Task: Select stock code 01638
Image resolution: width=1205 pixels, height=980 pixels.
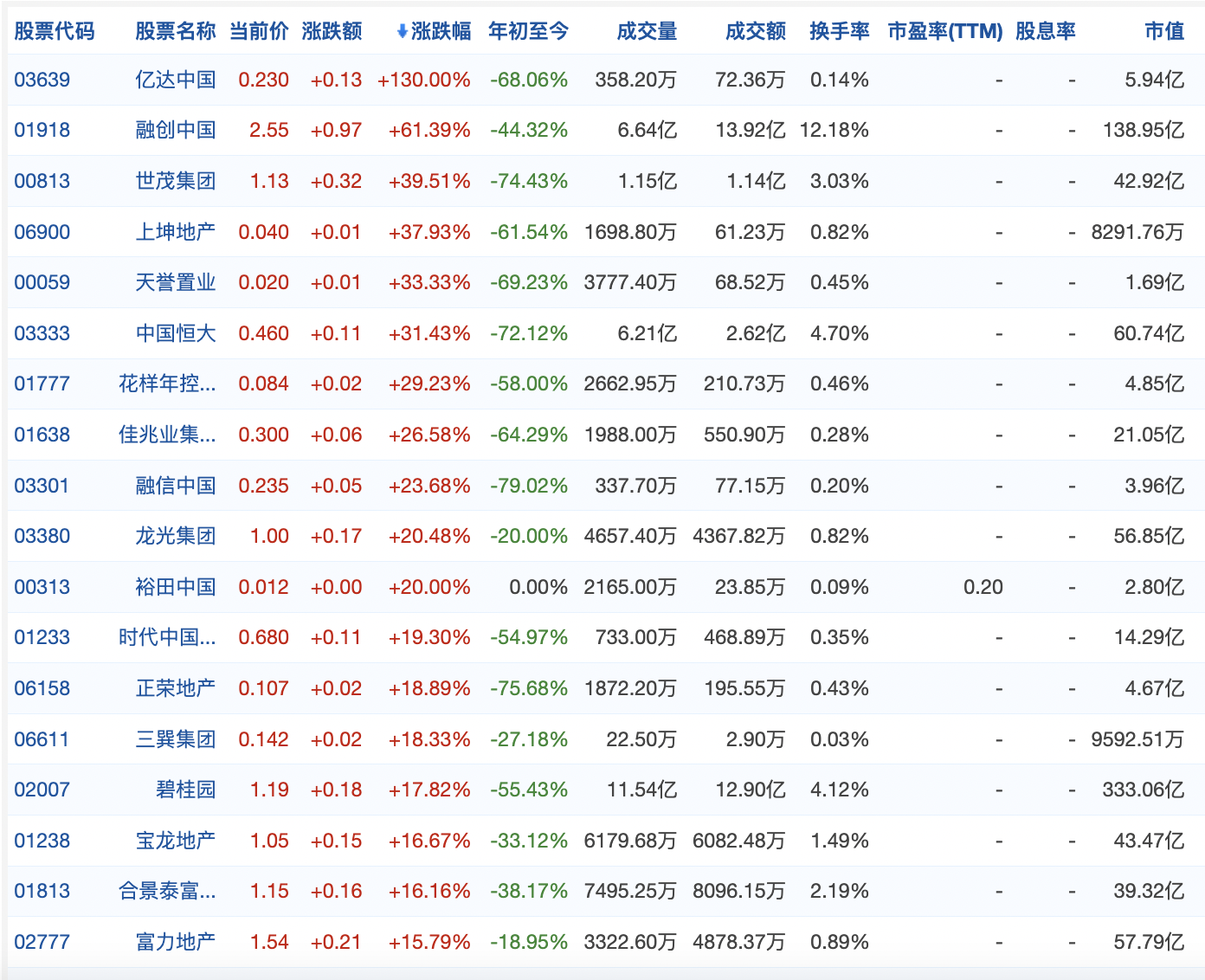Action: click(42, 435)
